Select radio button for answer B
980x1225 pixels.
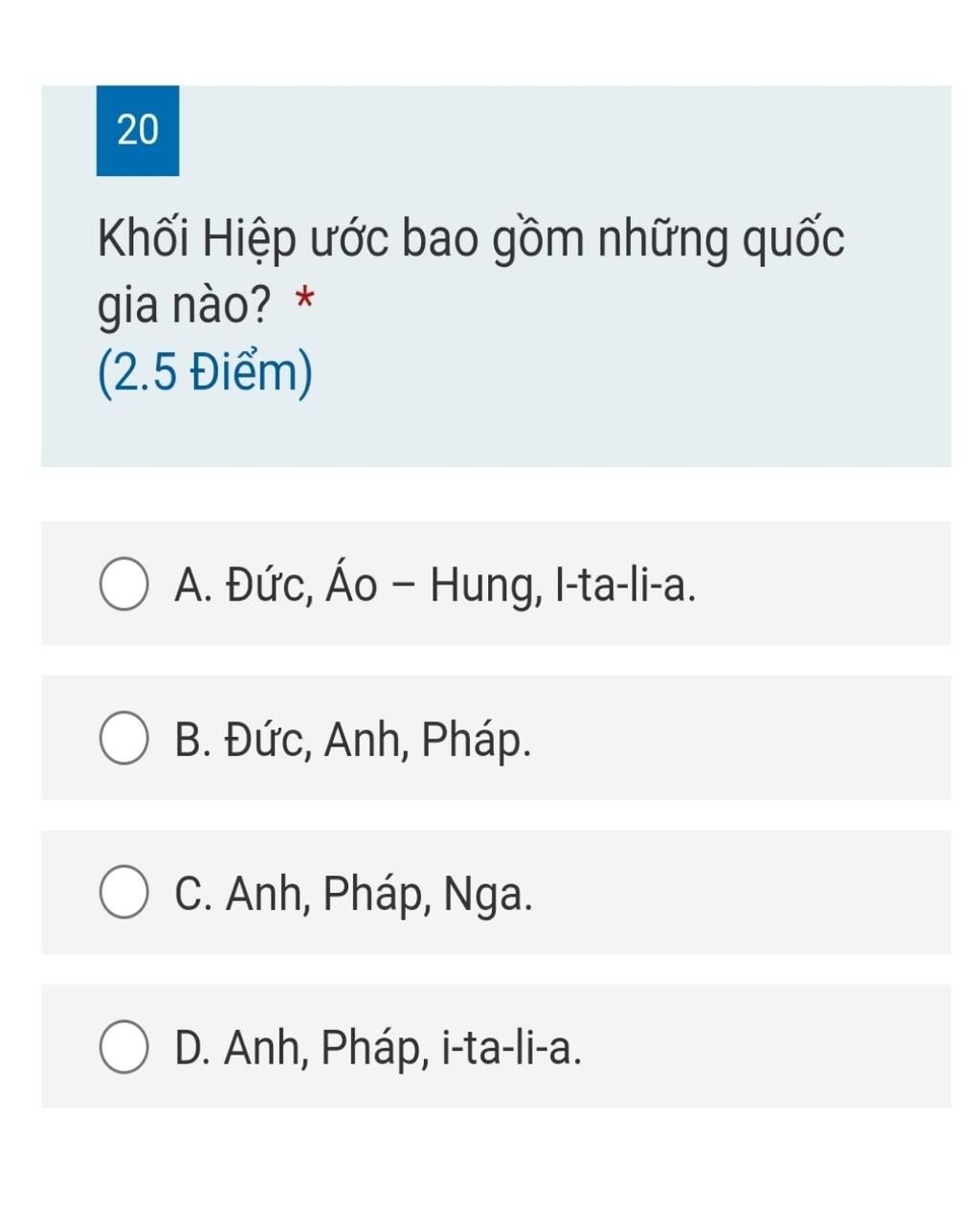coord(123,740)
